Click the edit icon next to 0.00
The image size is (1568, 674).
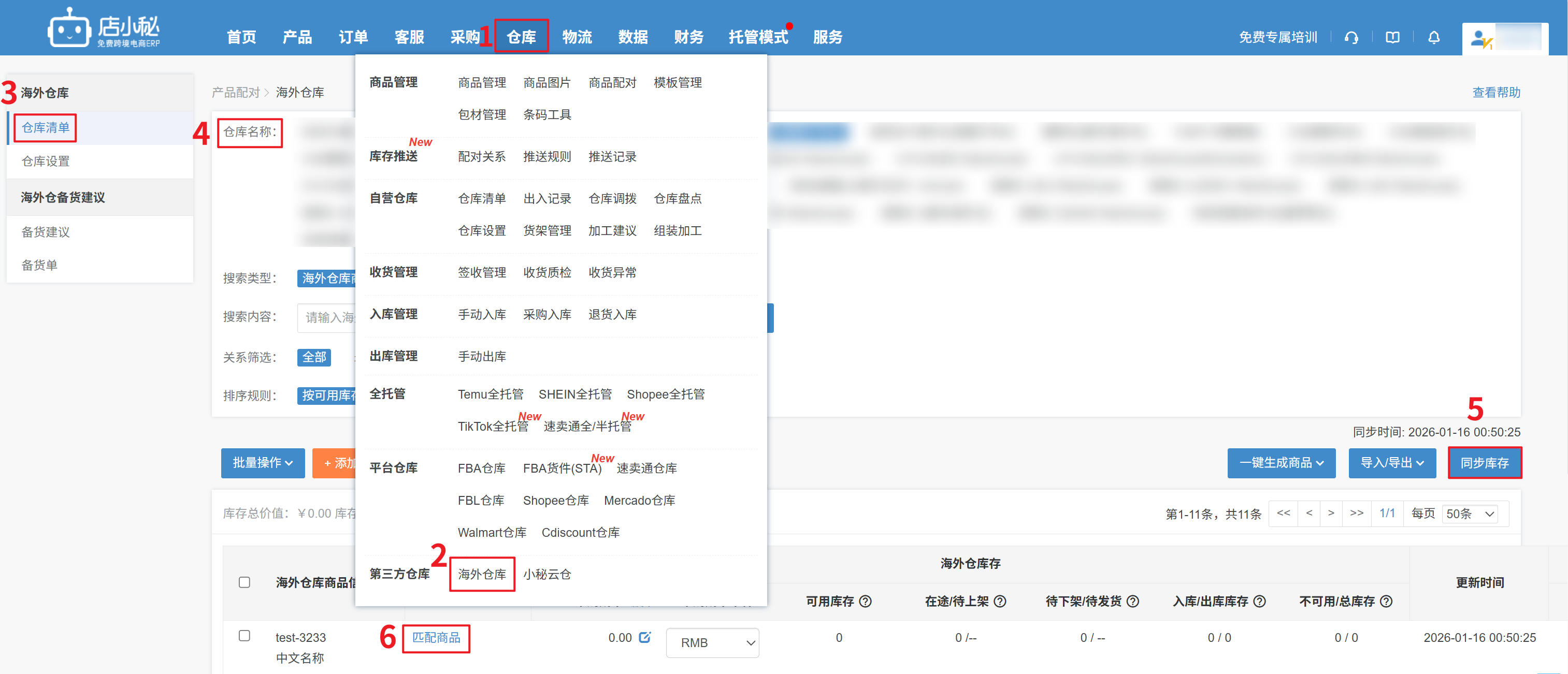pyautogui.click(x=644, y=637)
